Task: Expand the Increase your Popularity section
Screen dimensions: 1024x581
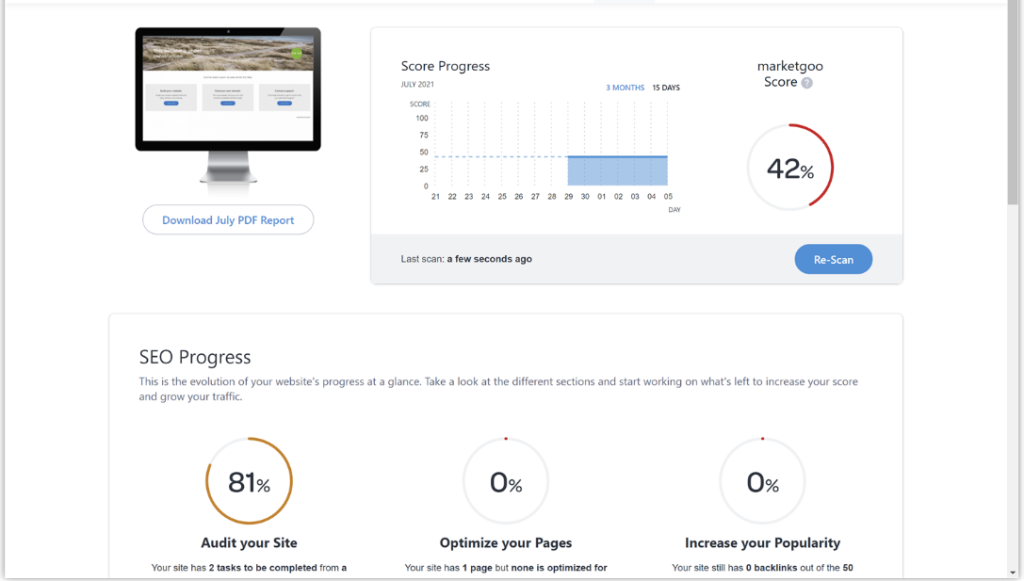Action: coord(762,542)
